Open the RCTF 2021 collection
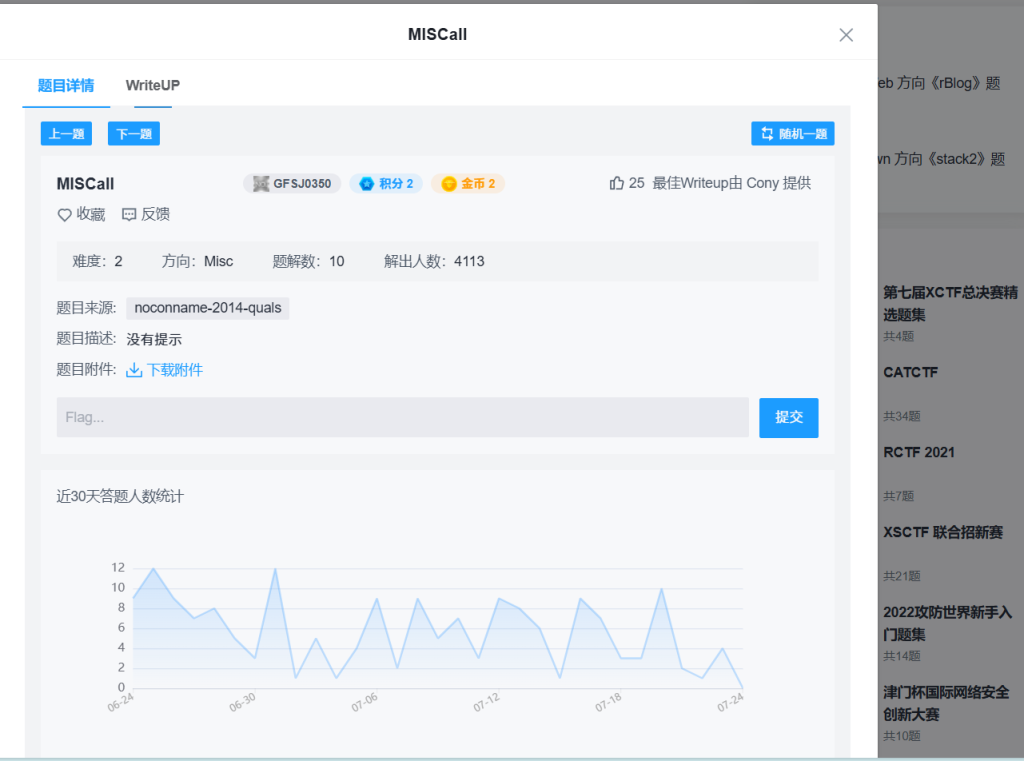This screenshot has height=761, width=1024. [x=918, y=452]
